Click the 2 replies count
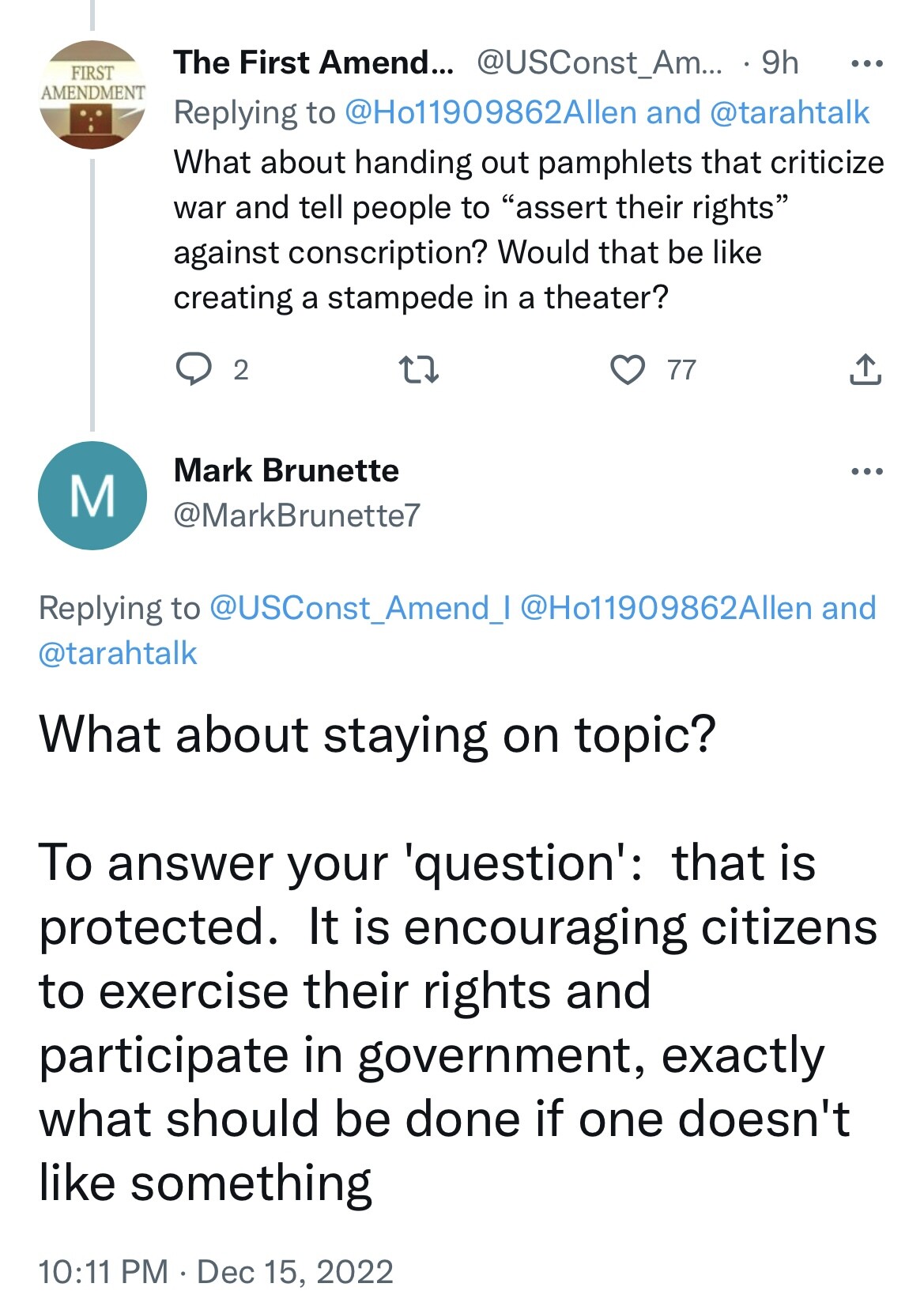This screenshot has width=924, height=1306. (241, 369)
